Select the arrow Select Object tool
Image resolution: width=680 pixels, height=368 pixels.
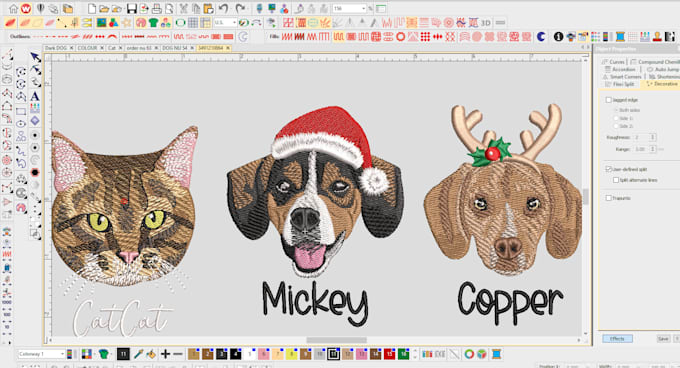36,57
